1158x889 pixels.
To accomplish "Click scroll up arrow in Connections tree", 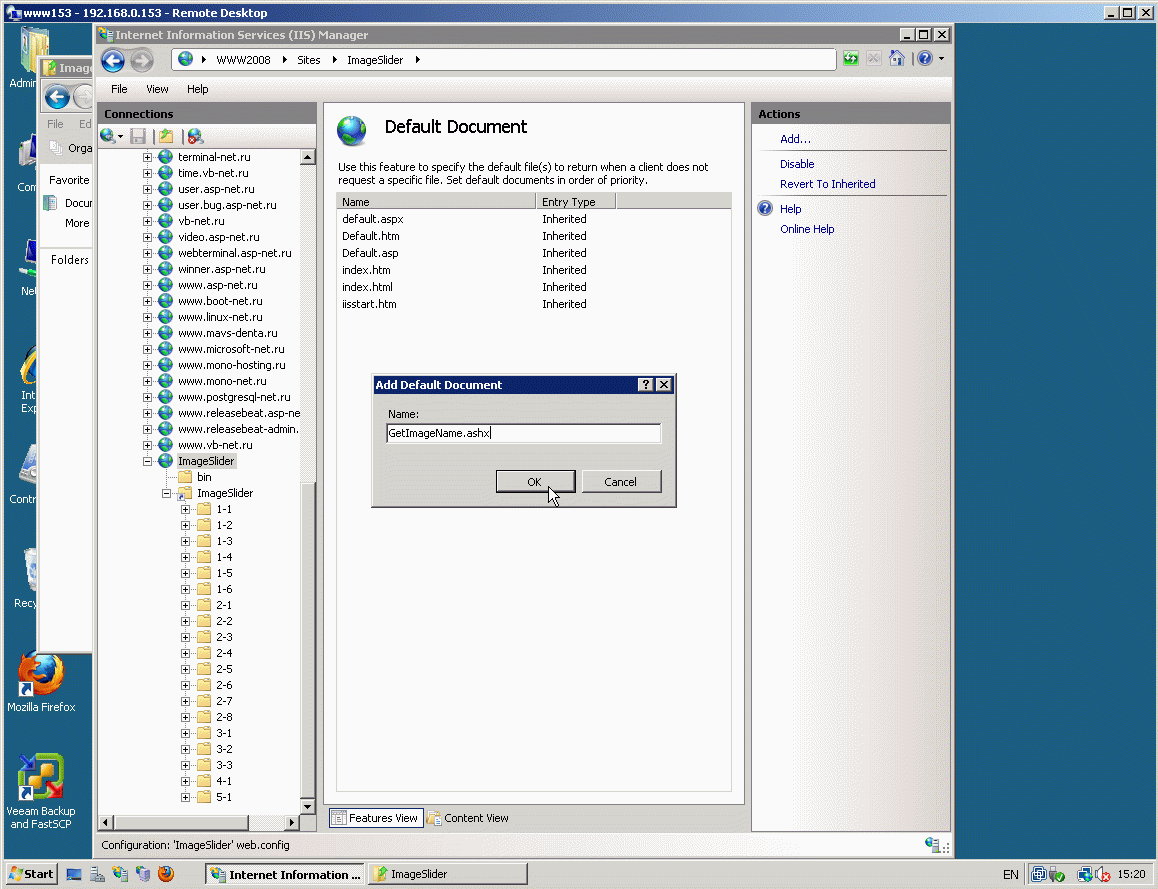I will (308, 157).
